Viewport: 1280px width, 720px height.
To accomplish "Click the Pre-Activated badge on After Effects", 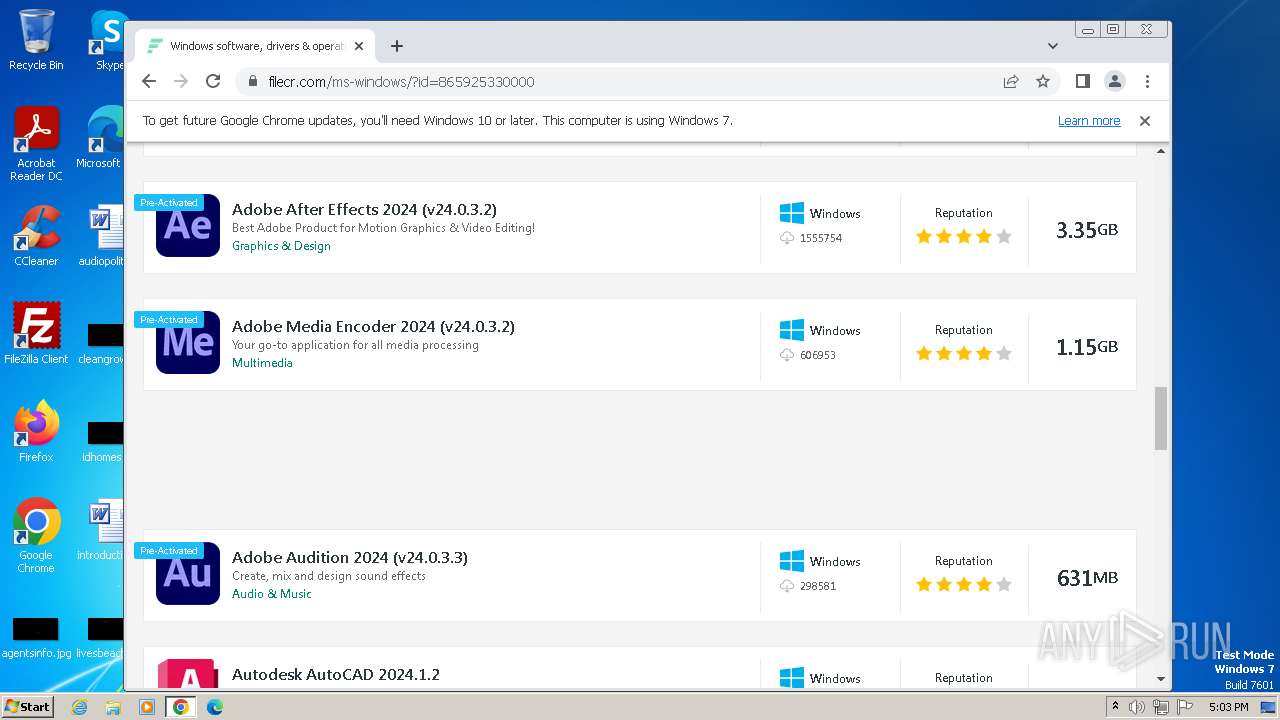I will [x=169, y=203].
